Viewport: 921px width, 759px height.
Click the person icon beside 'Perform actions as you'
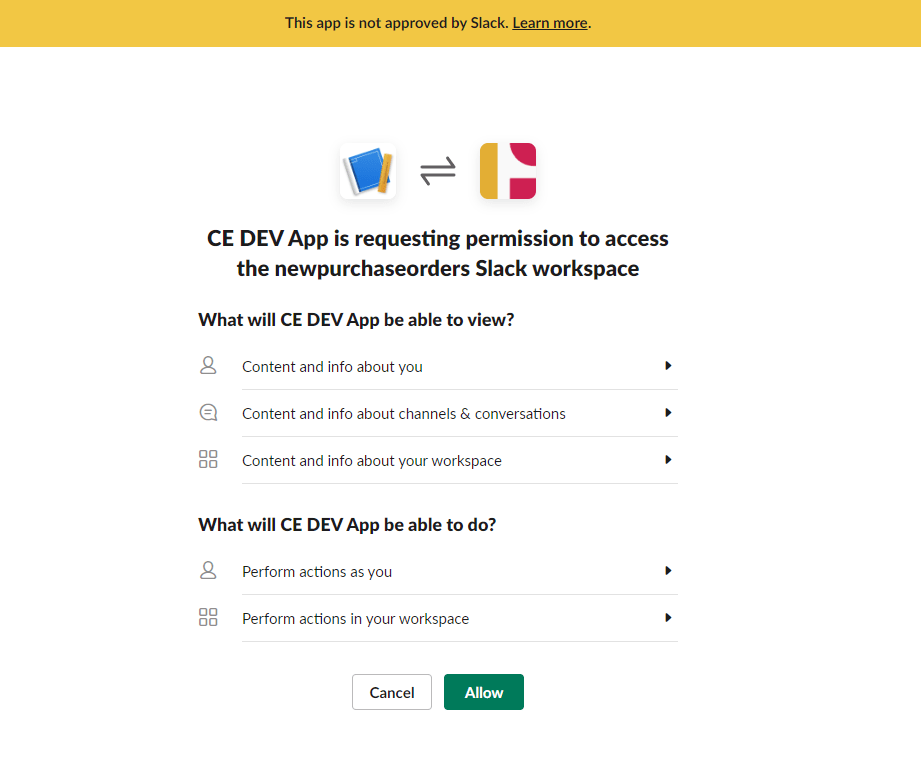point(208,571)
